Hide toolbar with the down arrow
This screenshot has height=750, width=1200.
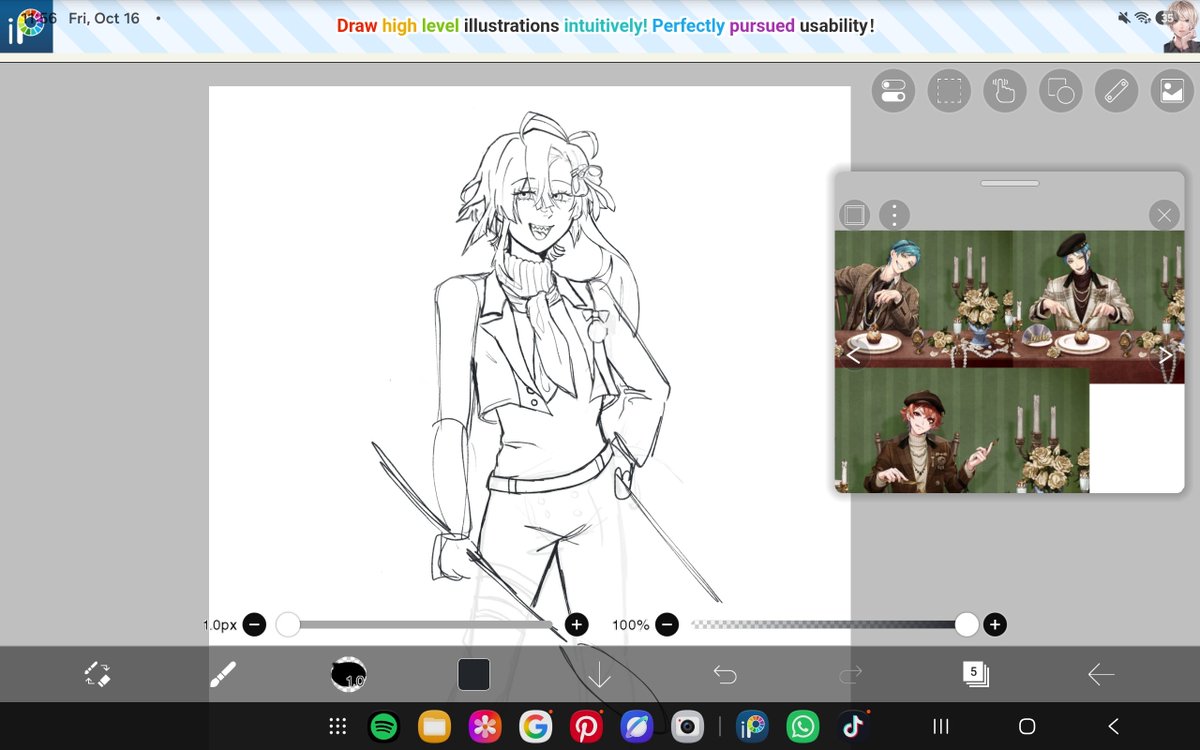pyautogui.click(x=599, y=675)
